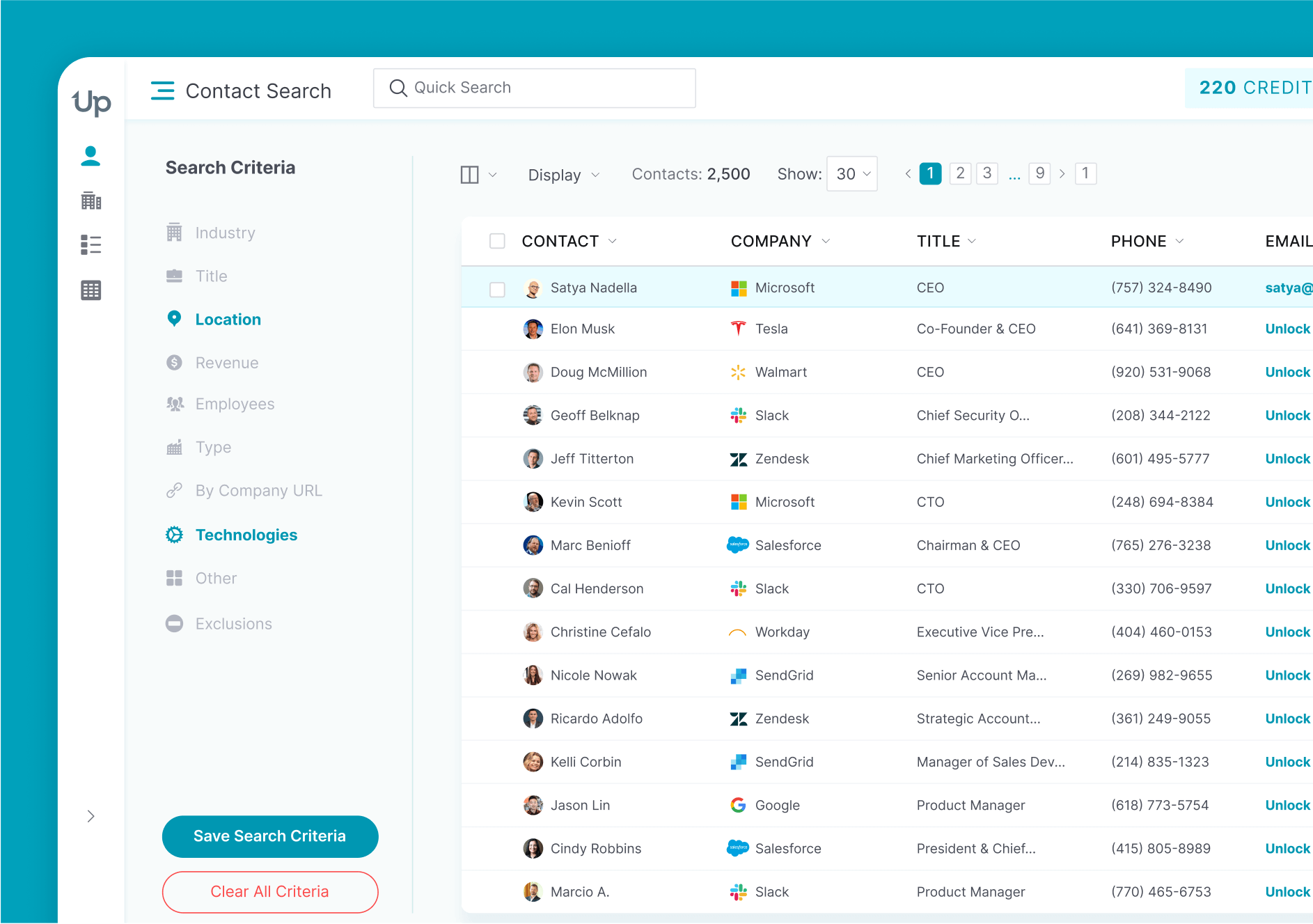Open the table grid icon in sidebar
The image size is (1313, 924).
pos(91,290)
